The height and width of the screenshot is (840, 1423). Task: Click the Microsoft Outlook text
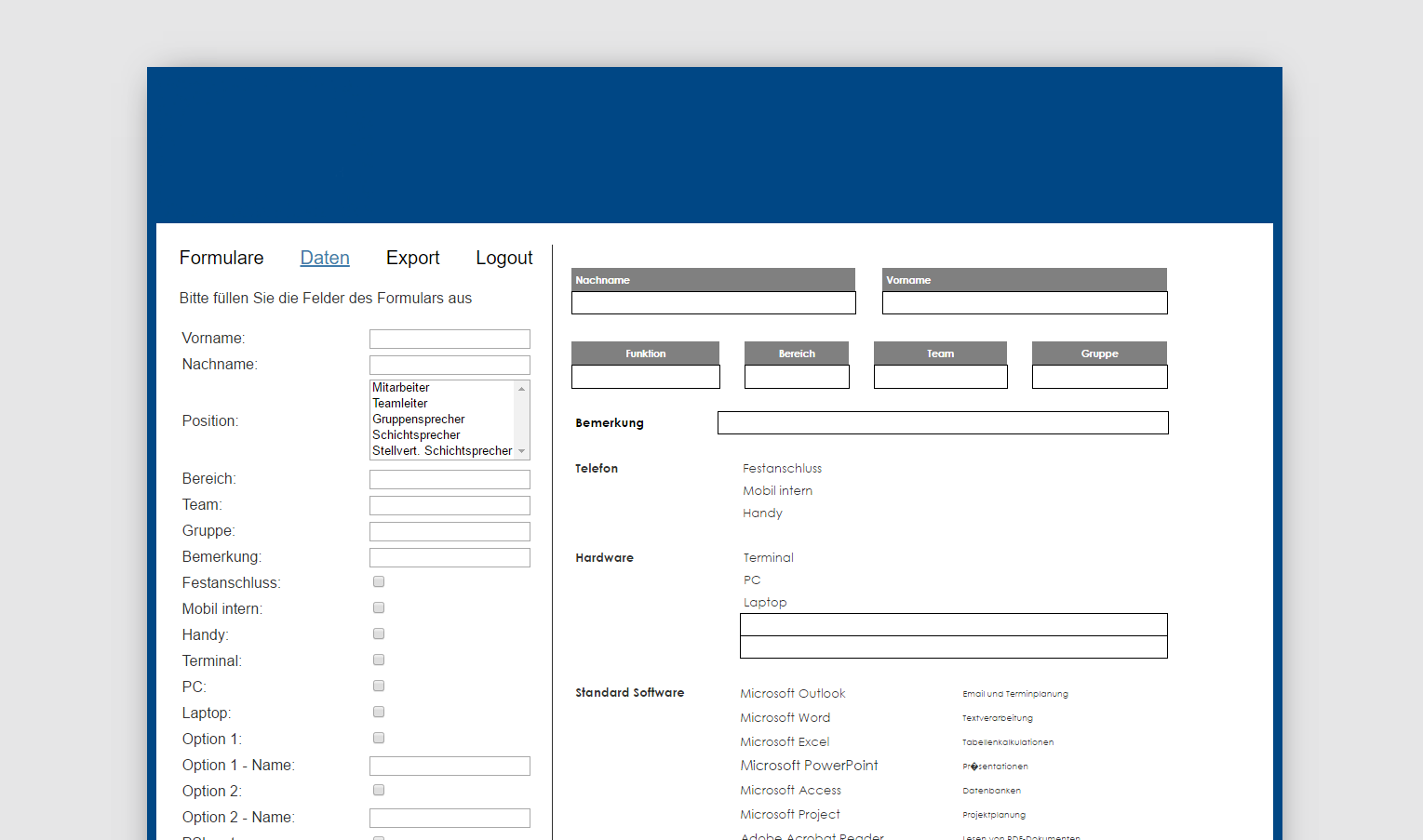tap(793, 694)
